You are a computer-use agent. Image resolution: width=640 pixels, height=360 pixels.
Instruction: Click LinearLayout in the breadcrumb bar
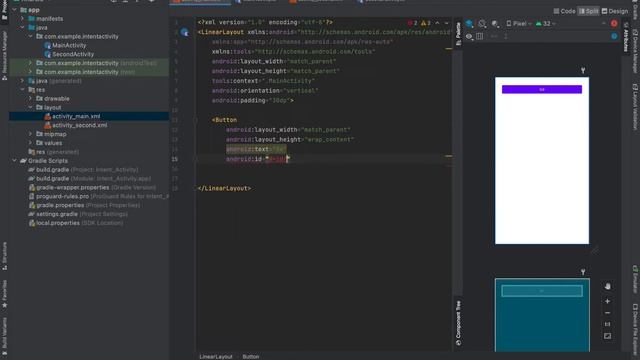(x=216, y=356)
